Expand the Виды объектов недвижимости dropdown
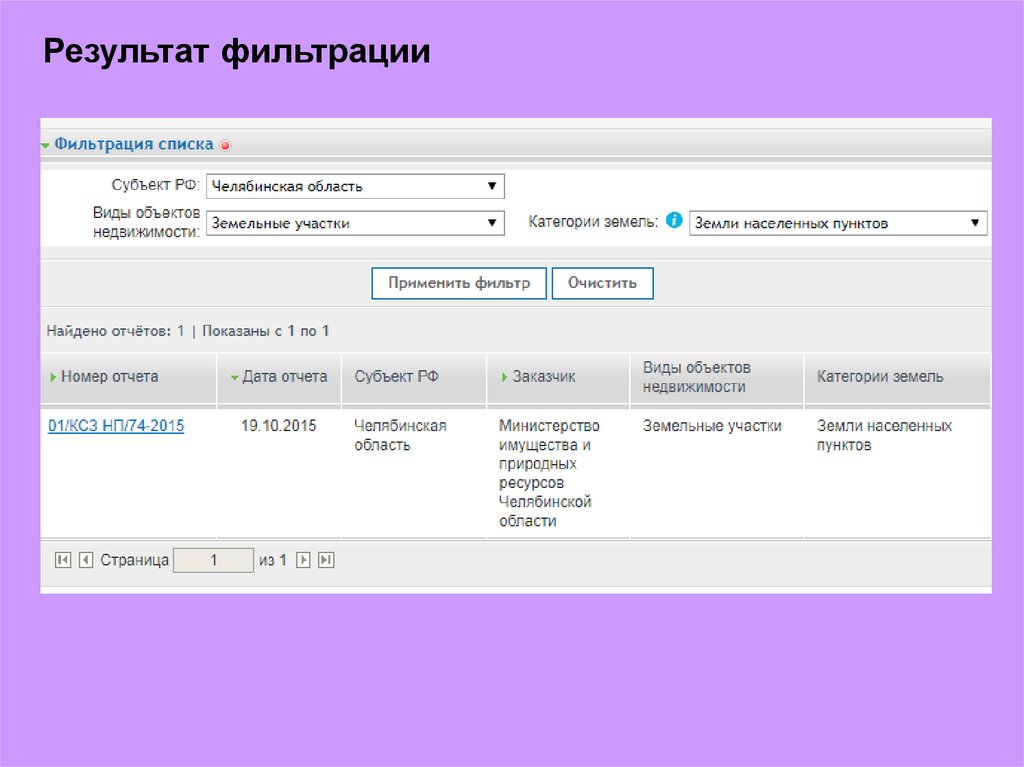The height and width of the screenshot is (767, 1024). (x=355, y=223)
